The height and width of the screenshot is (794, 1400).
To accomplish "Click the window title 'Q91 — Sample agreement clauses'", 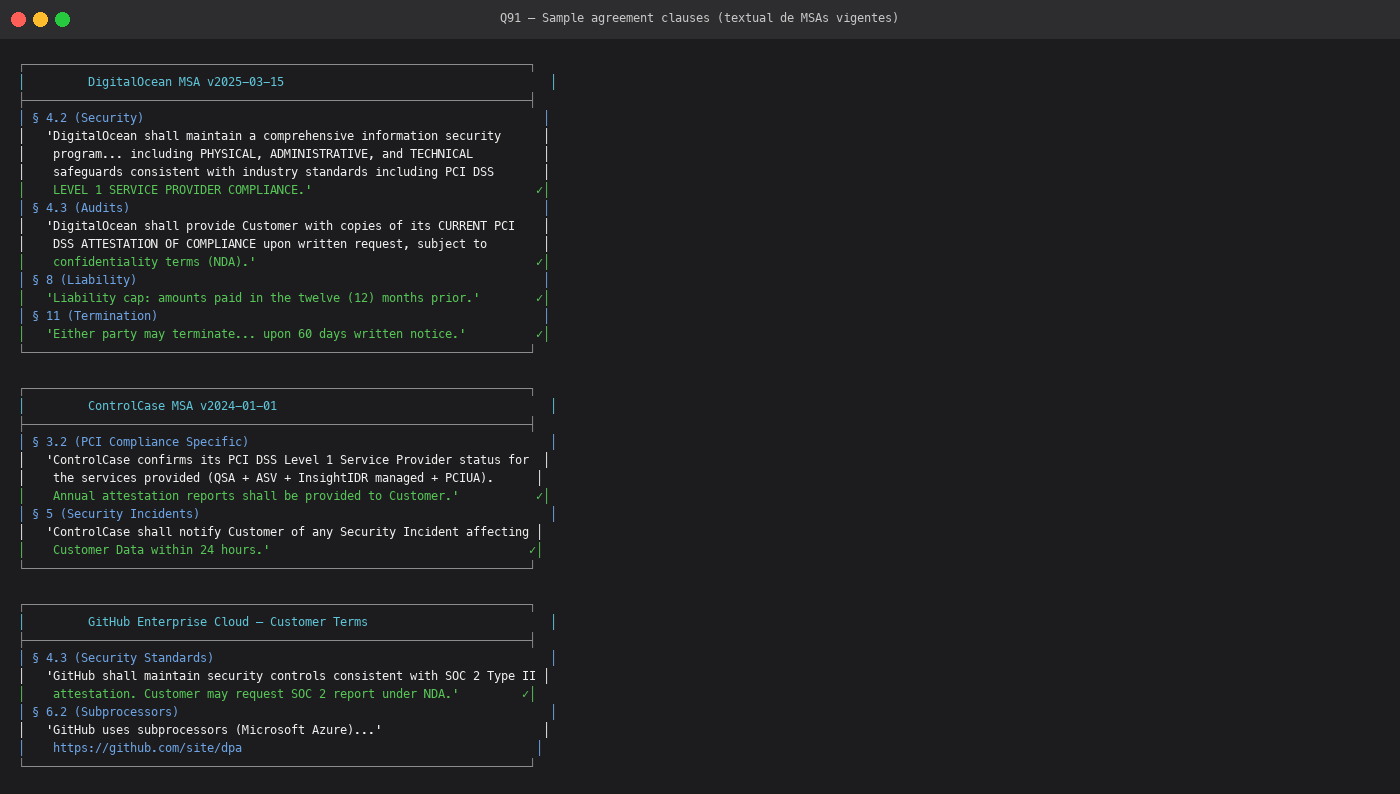I will point(699,18).
